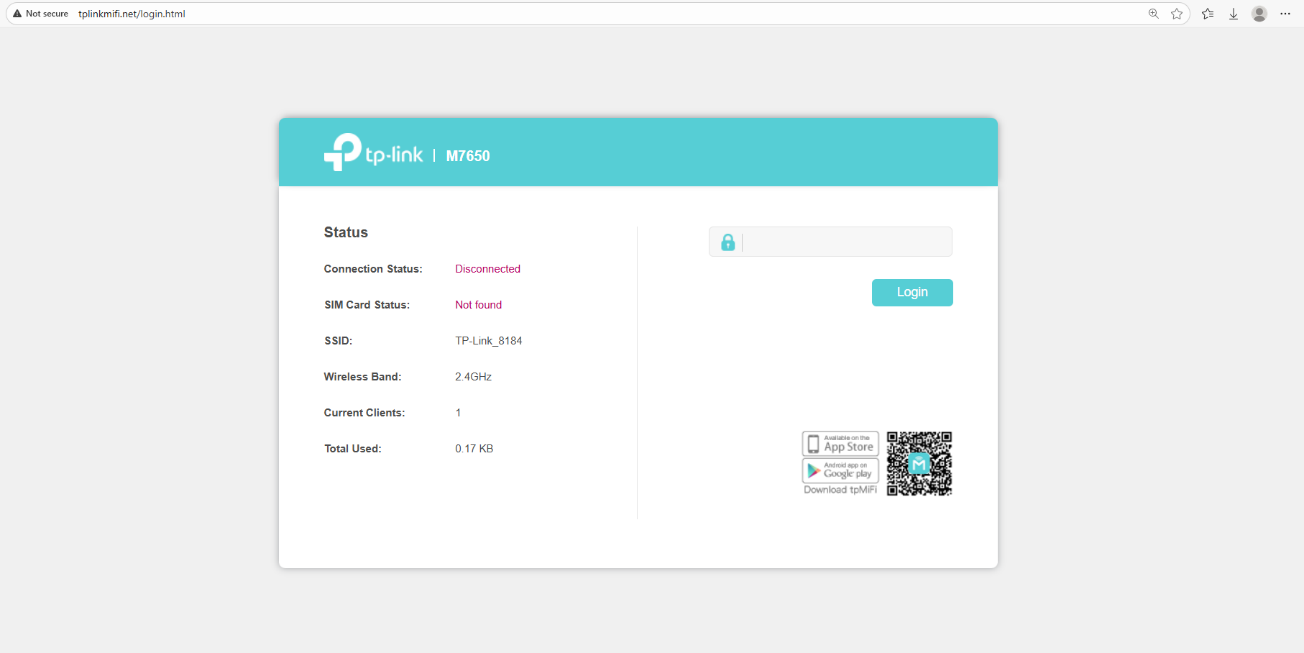The height and width of the screenshot is (653, 1304).
Task: Click the green lock icon beside password field
Action: pos(728,242)
